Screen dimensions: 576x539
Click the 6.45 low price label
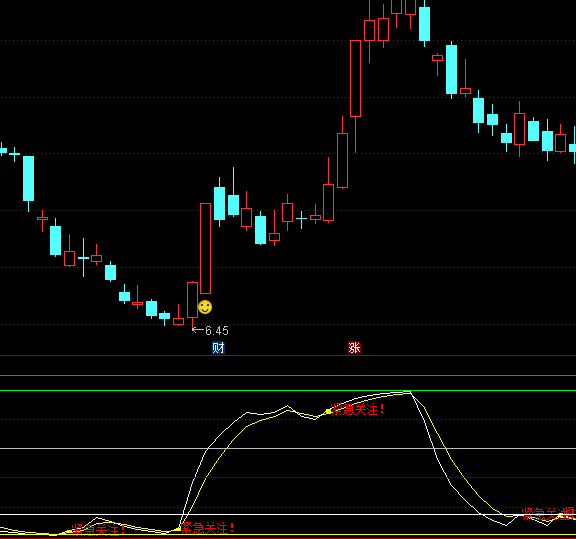click(217, 331)
